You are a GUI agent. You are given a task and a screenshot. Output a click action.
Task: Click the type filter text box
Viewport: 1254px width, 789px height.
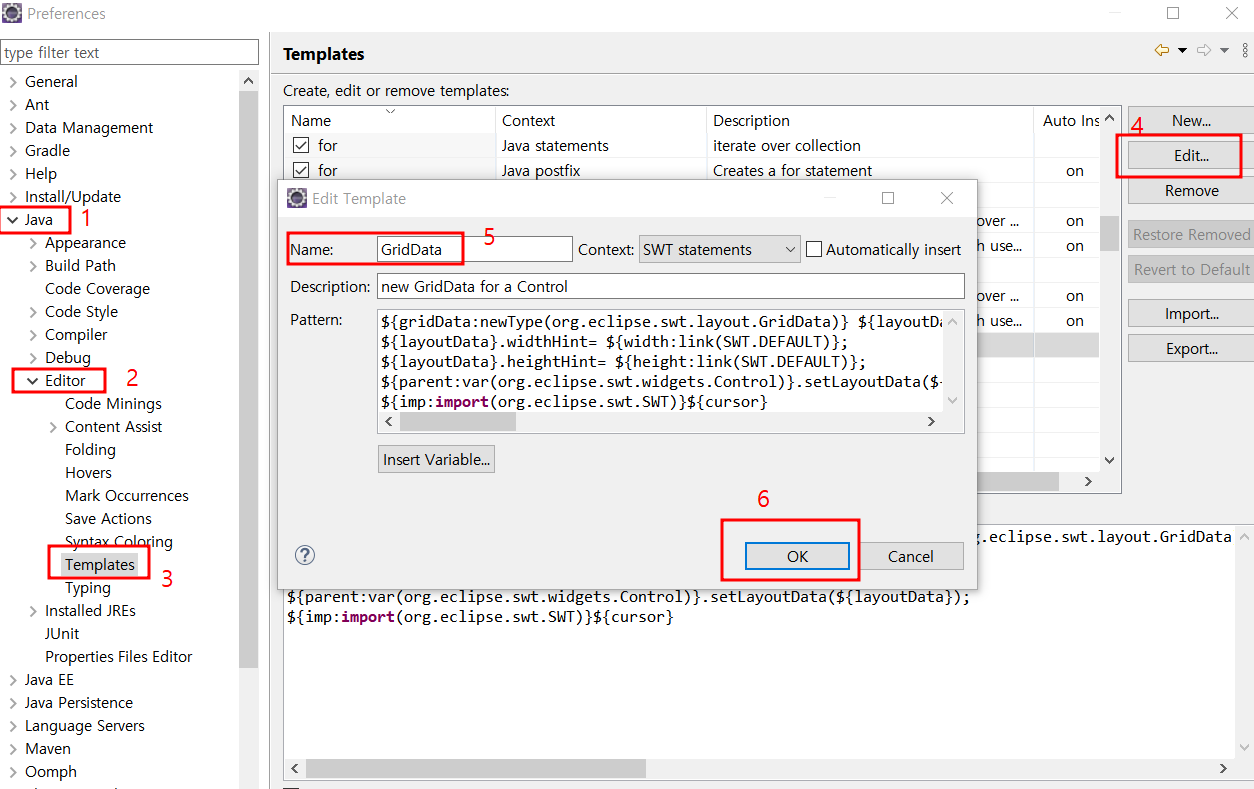point(130,53)
